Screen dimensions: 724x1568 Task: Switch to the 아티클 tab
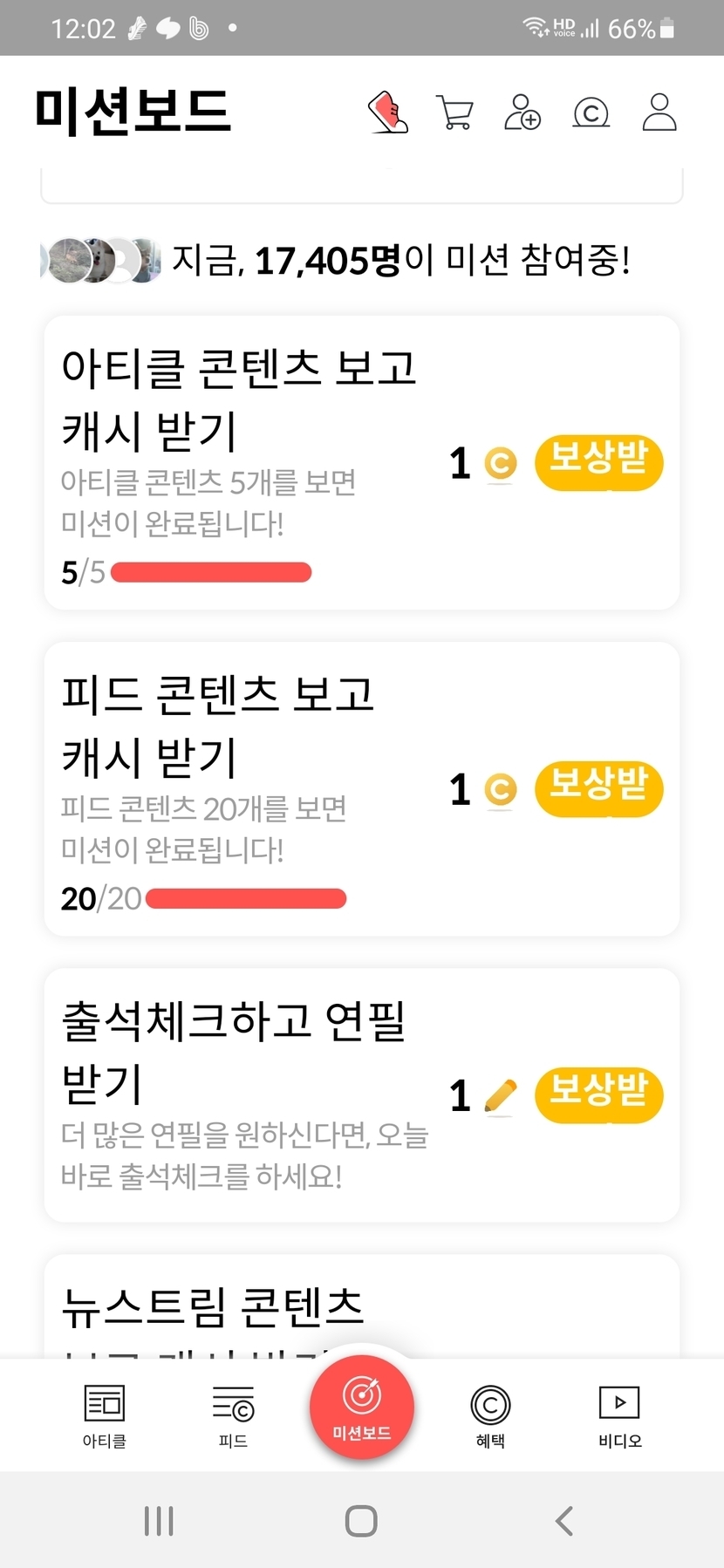point(105,1416)
